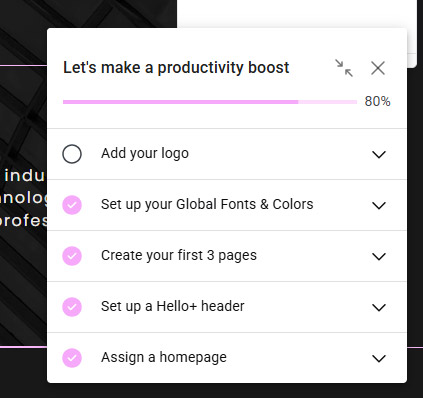Select the Set up a Hello+ header text

[x=173, y=306]
